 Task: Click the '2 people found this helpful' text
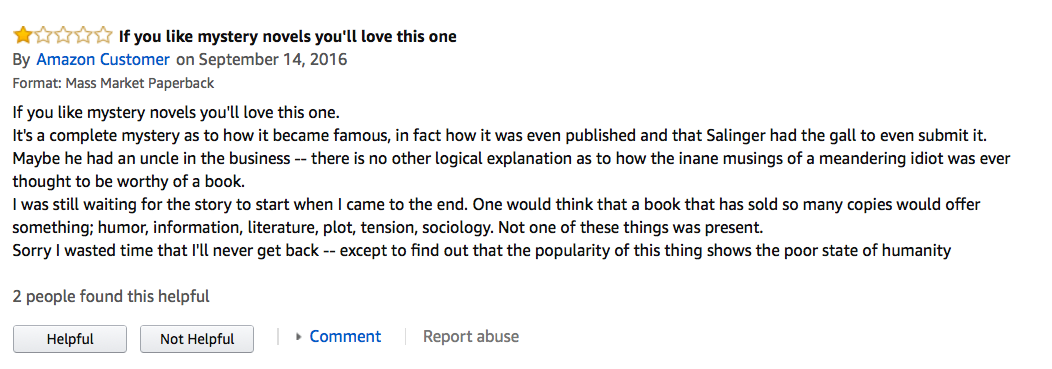[111, 296]
